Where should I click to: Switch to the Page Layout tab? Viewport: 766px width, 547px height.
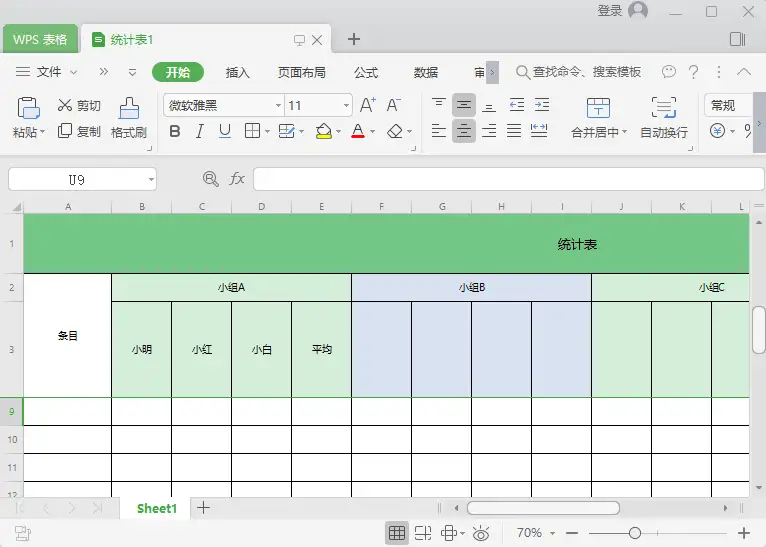click(302, 72)
